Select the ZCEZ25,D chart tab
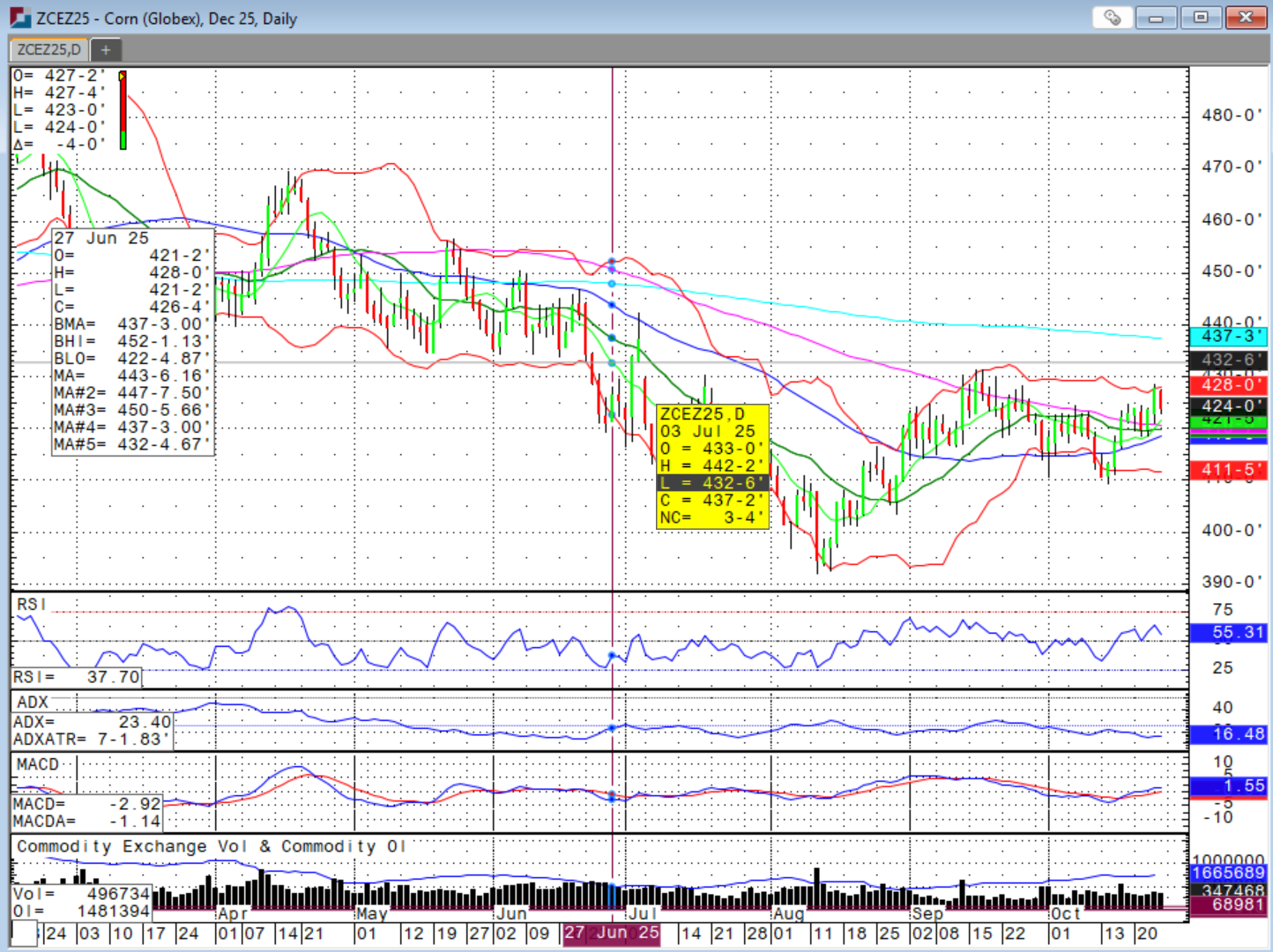1273x952 pixels. pyautogui.click(x=49, y=50)
